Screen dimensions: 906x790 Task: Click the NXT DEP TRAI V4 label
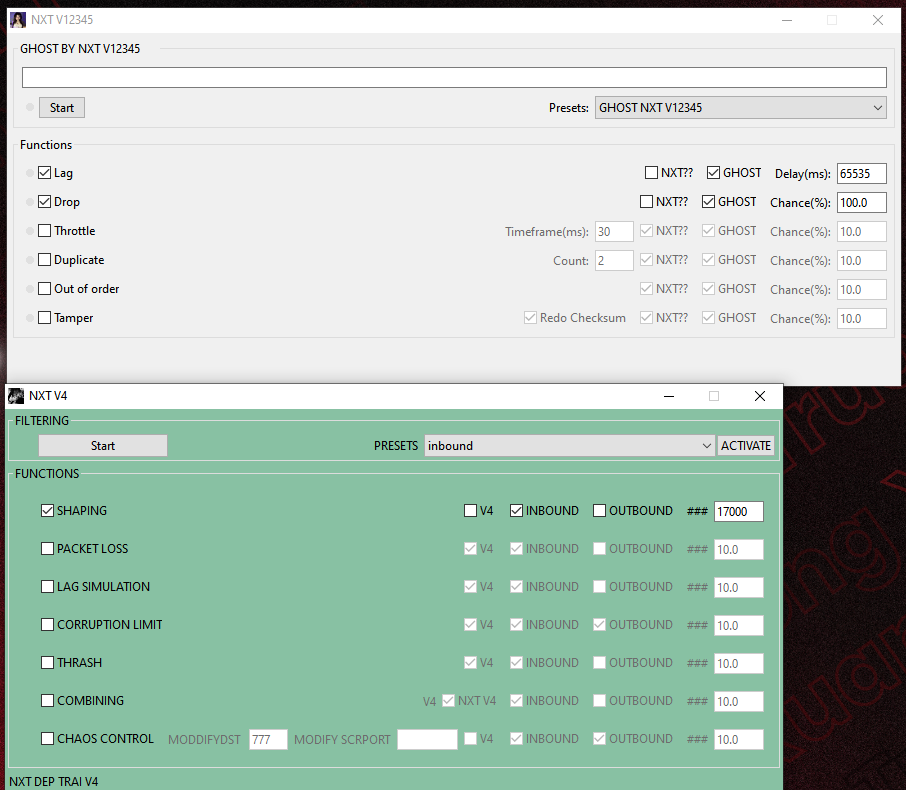[54, 781]
